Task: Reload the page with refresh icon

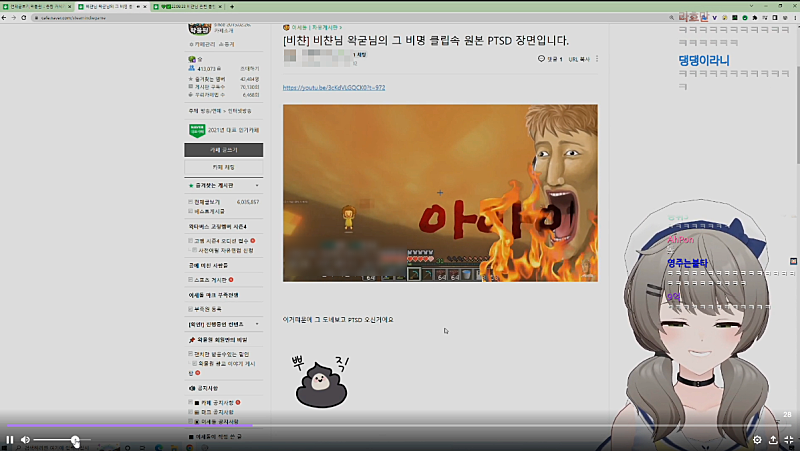Action: coord(23,17)
